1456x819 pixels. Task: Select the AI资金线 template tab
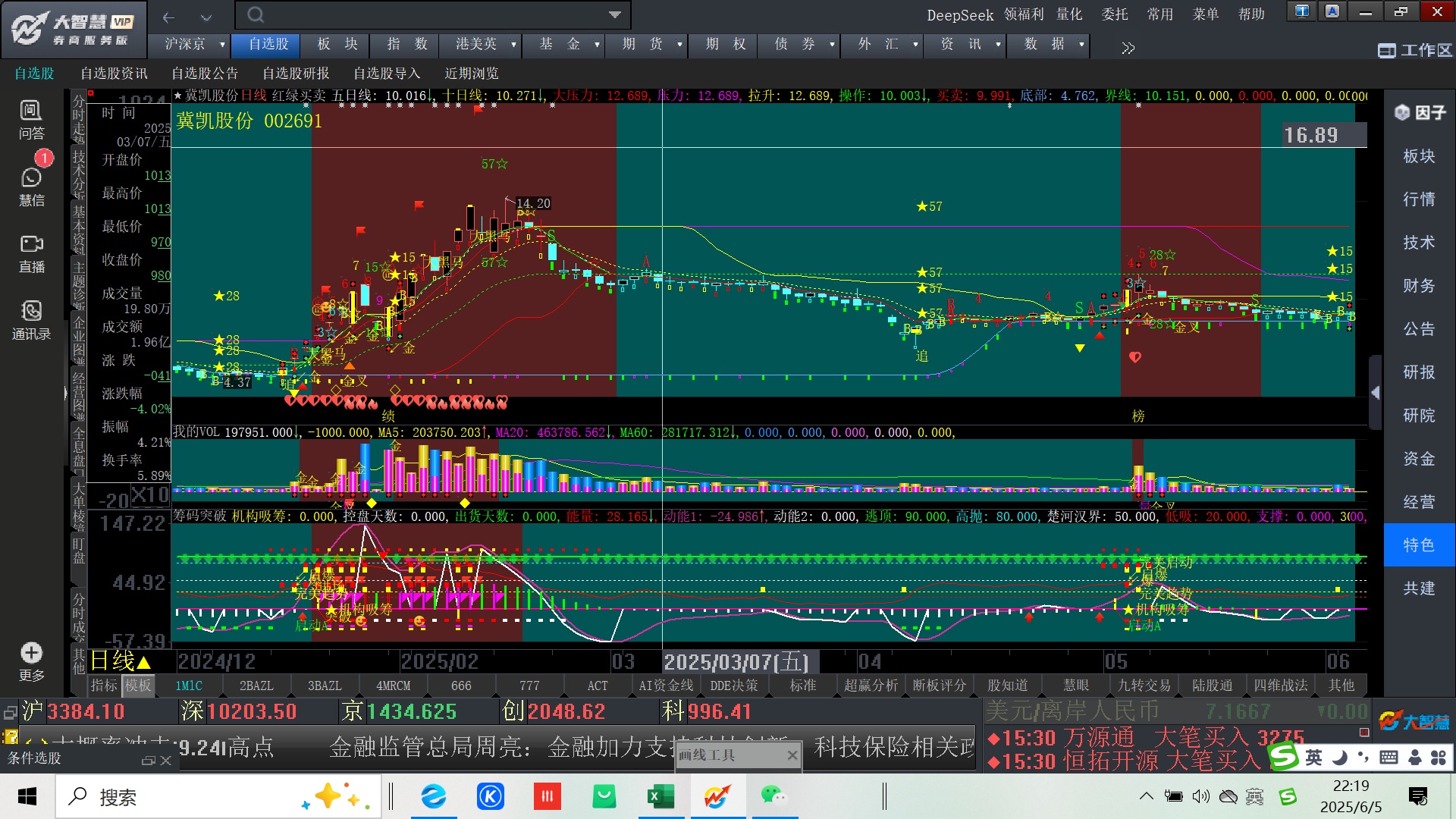click(x=666, y=686)
